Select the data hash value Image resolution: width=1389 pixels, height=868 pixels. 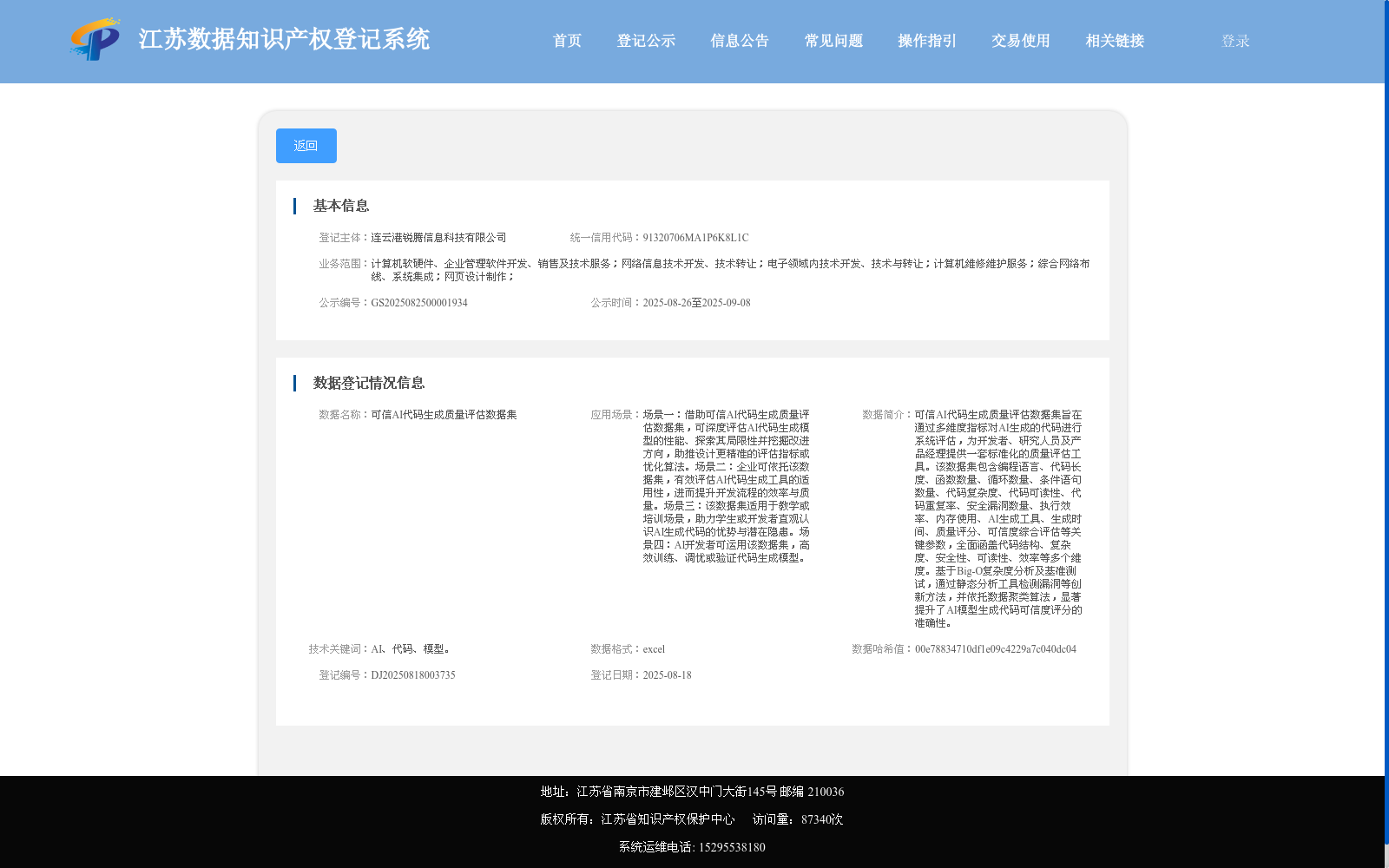[x=996, y=649]
